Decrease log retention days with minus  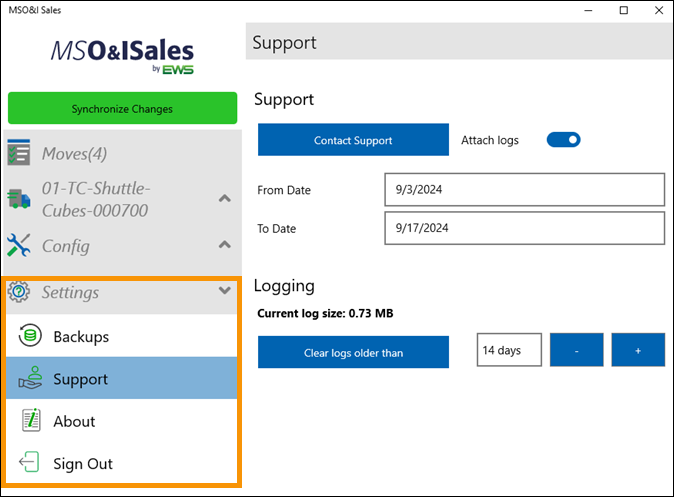pos(576,350)
